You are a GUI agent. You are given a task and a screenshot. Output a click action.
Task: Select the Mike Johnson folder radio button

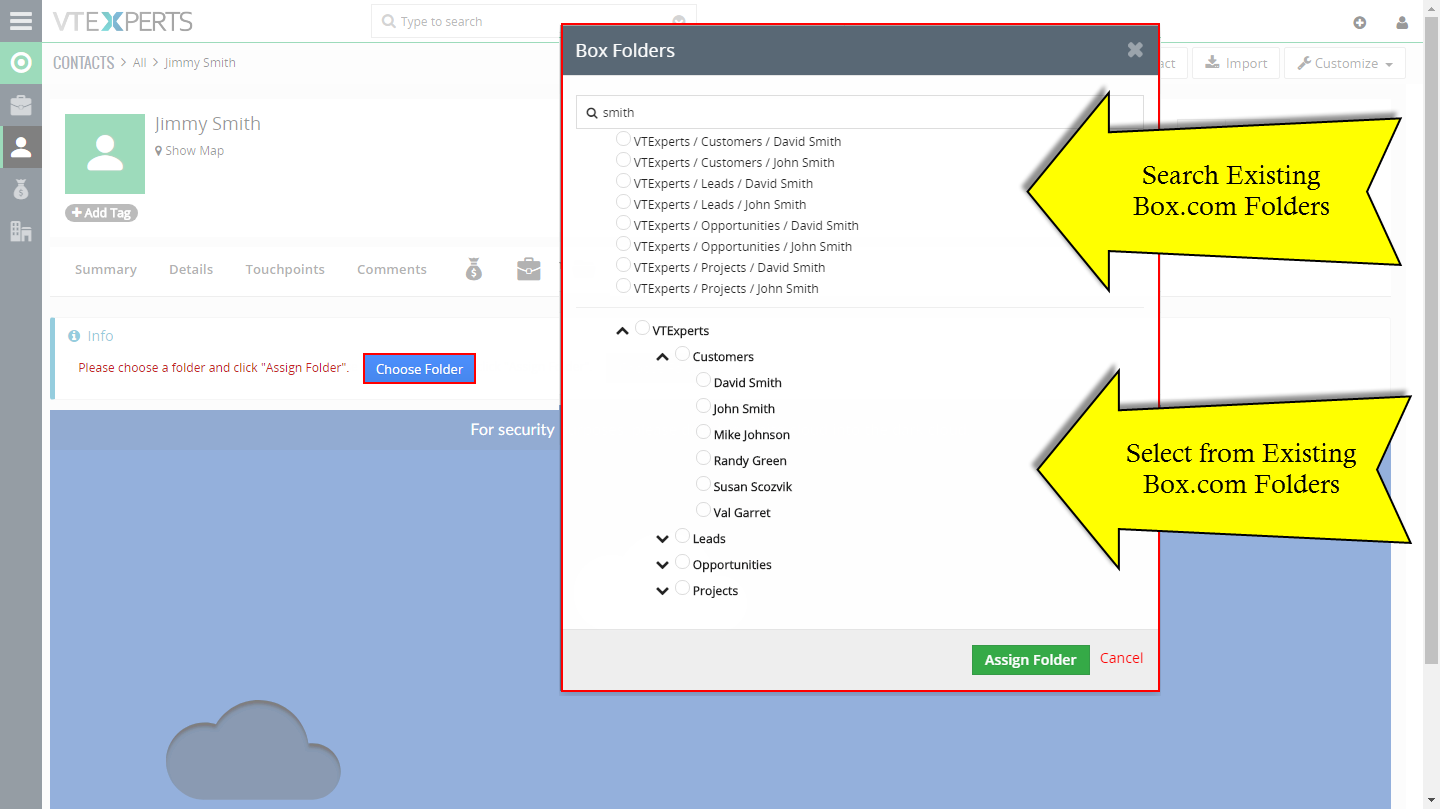tap(704, 432)
